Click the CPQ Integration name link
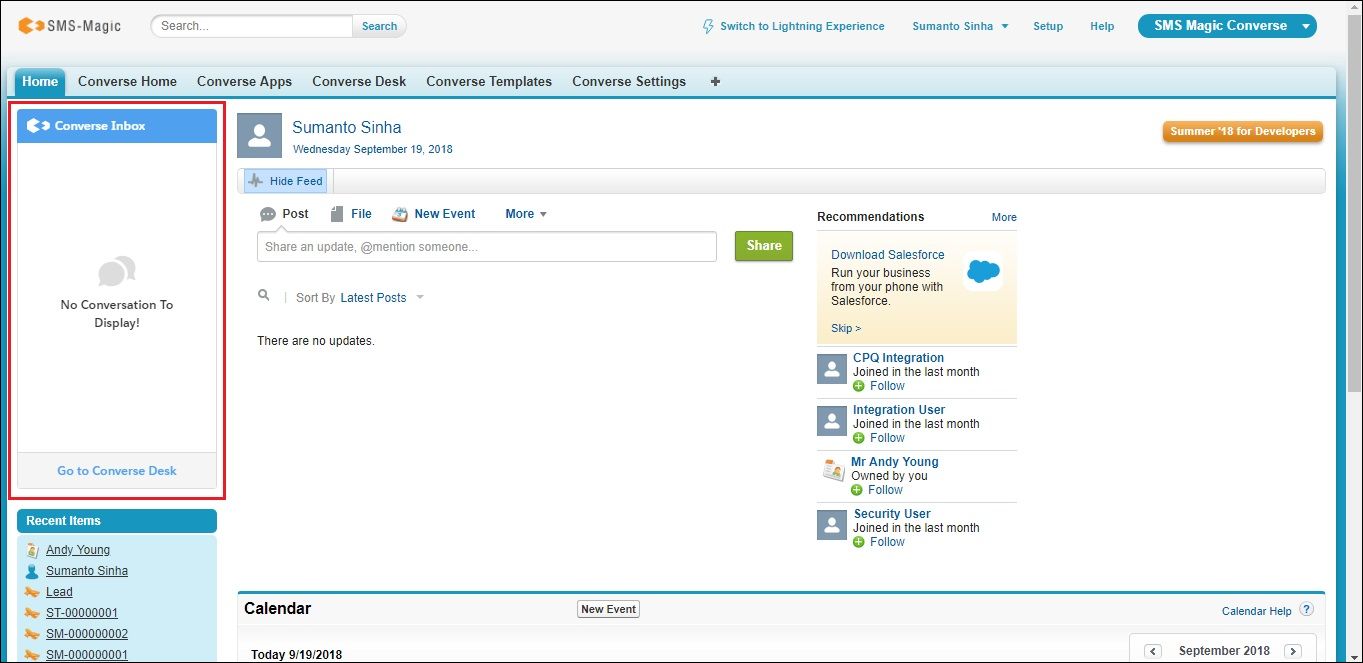This screenshot has height=663, width=1363. coord(898,358)
